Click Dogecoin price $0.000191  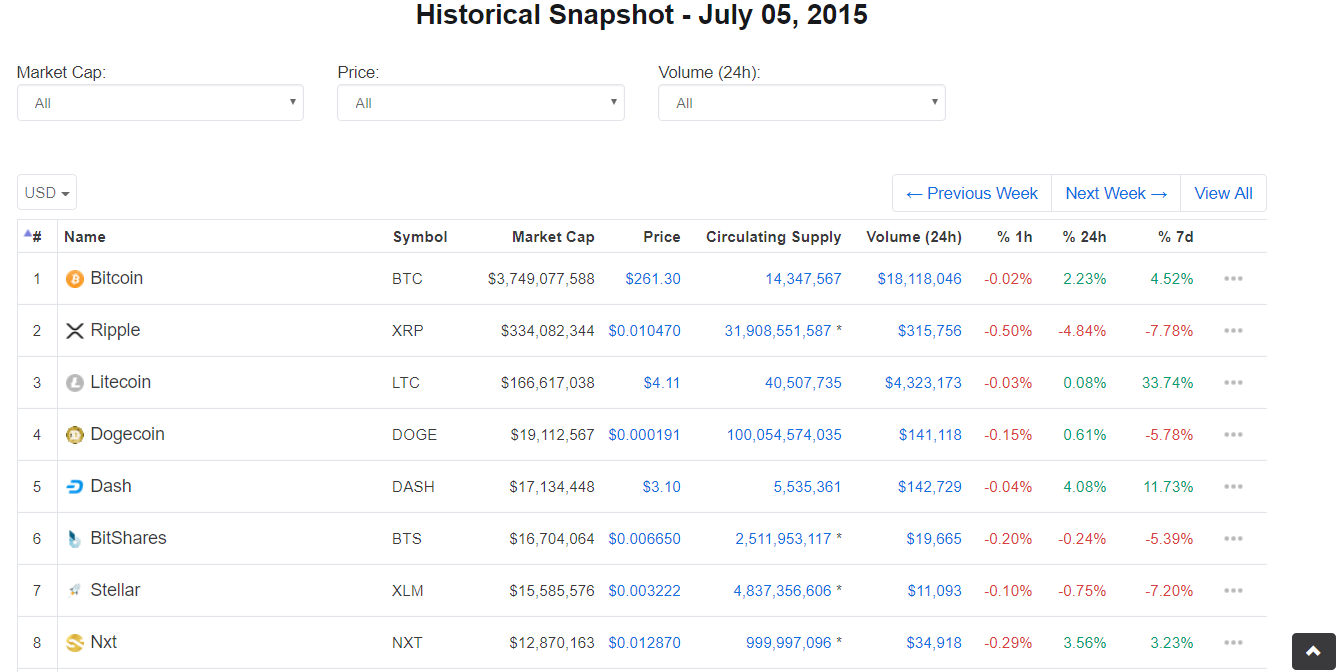coord(645,435)
